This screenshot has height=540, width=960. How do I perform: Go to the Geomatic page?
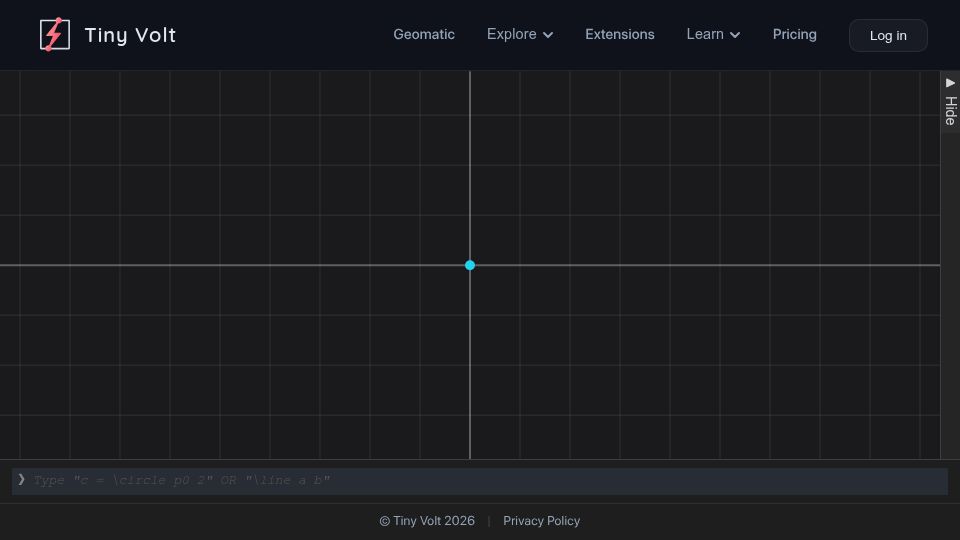(x=424, y=34)
